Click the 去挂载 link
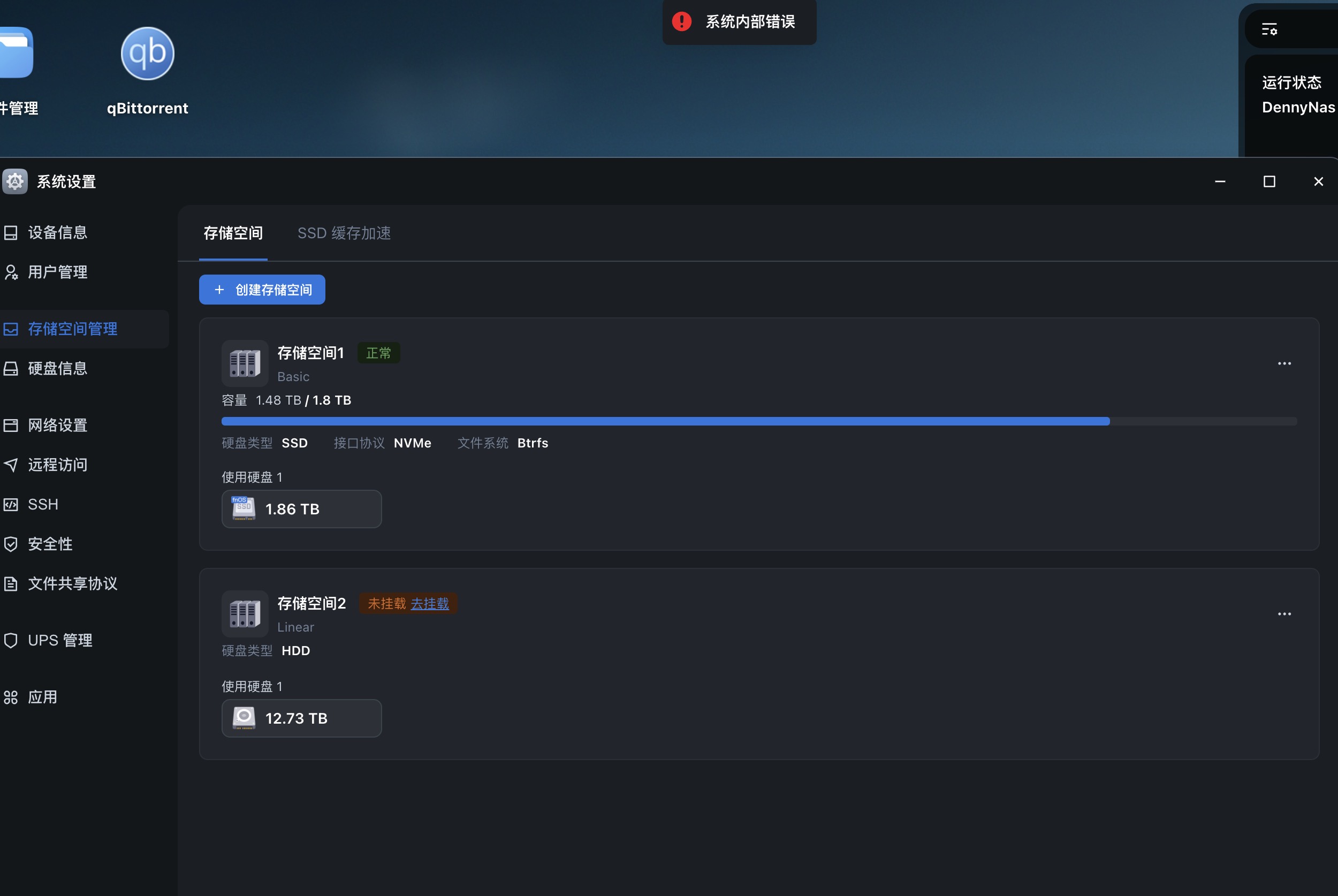Viewport: 1338px width, 896px height. pyautogui.click(x=430, y=603)
